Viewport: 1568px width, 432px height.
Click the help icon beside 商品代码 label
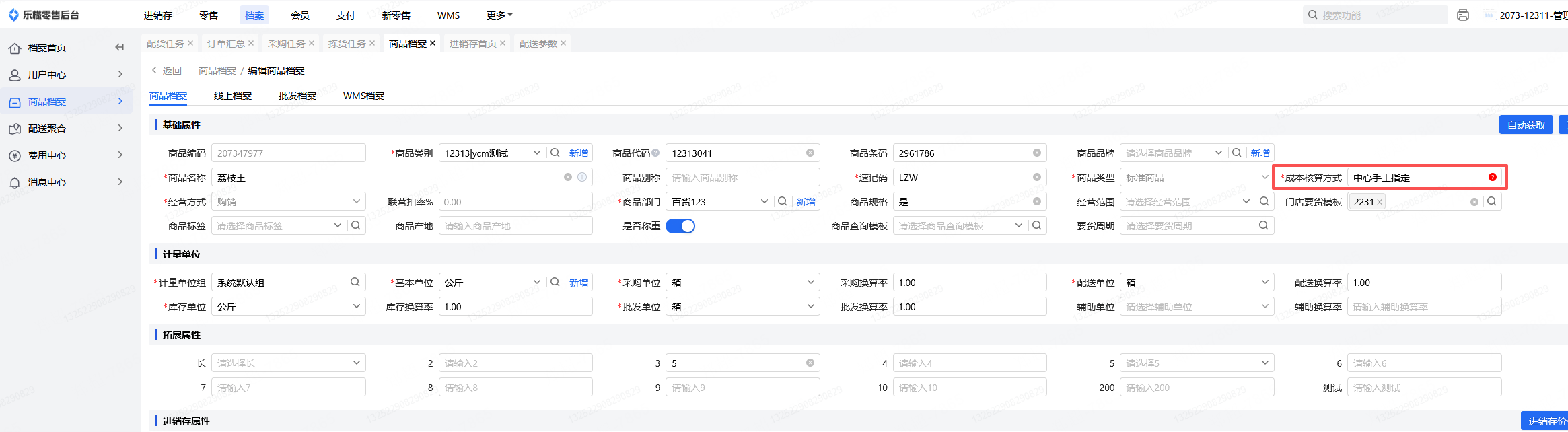(x=655, y=153)
